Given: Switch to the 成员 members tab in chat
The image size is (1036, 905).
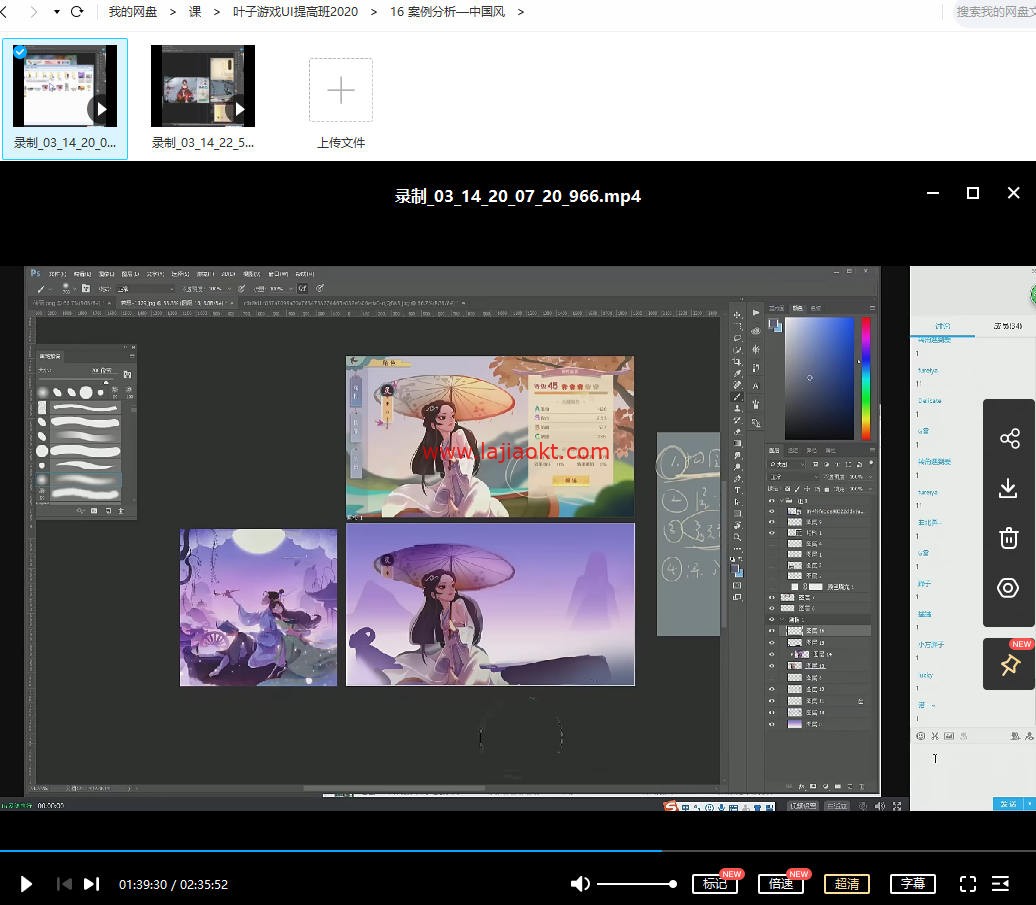Looking at the screenshot, I should tap(1008, 326).
